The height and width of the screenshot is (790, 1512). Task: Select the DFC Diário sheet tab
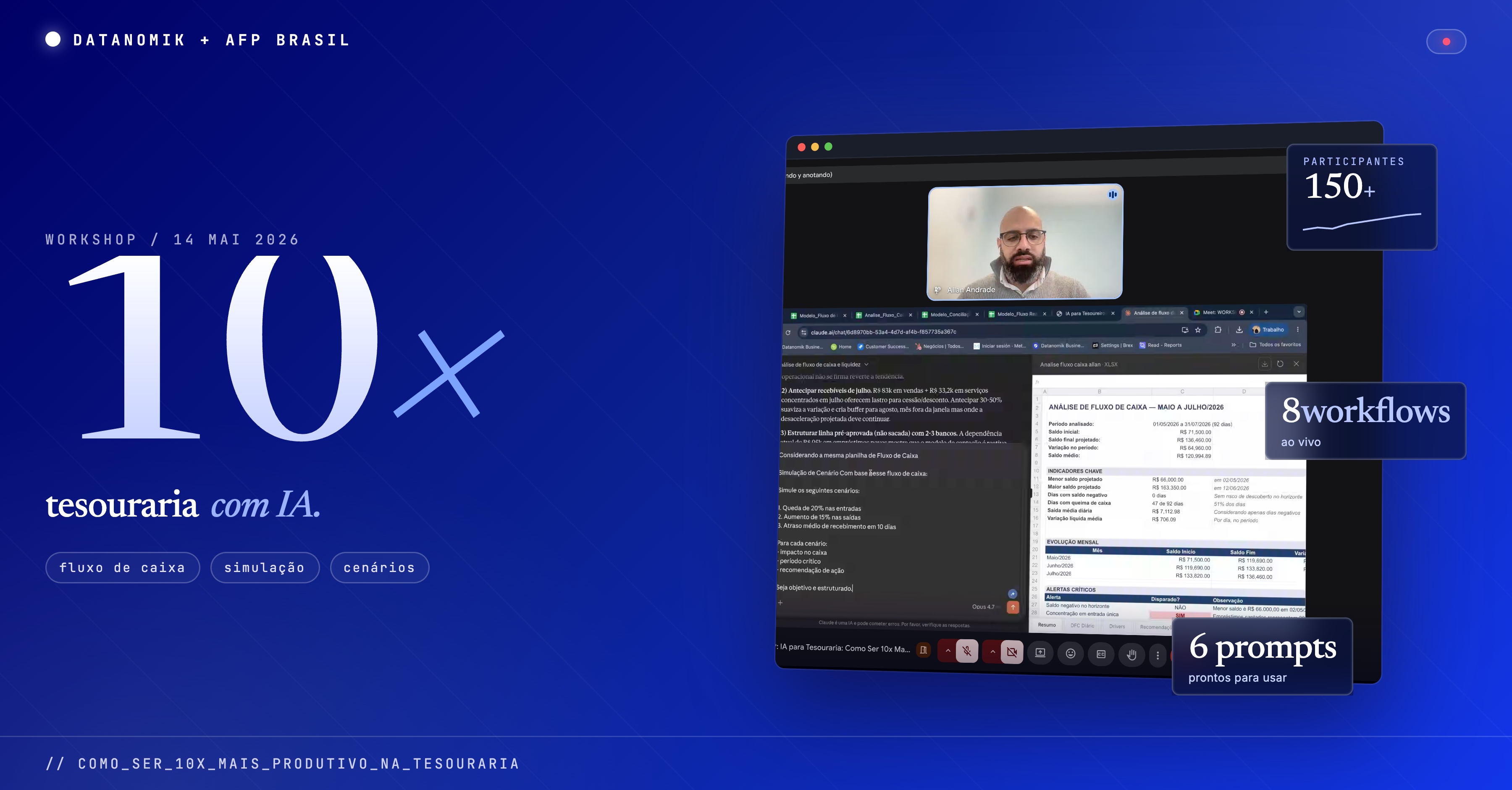[x=1082, y=626]
